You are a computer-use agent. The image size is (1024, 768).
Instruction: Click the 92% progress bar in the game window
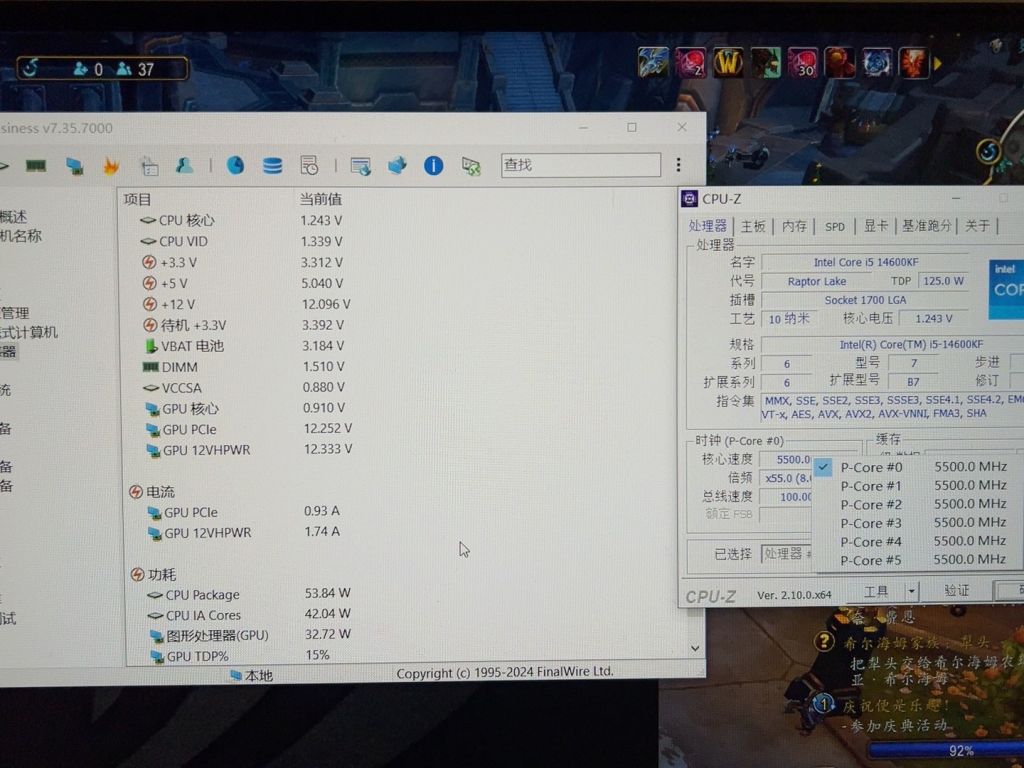click(x=960, y=750)
